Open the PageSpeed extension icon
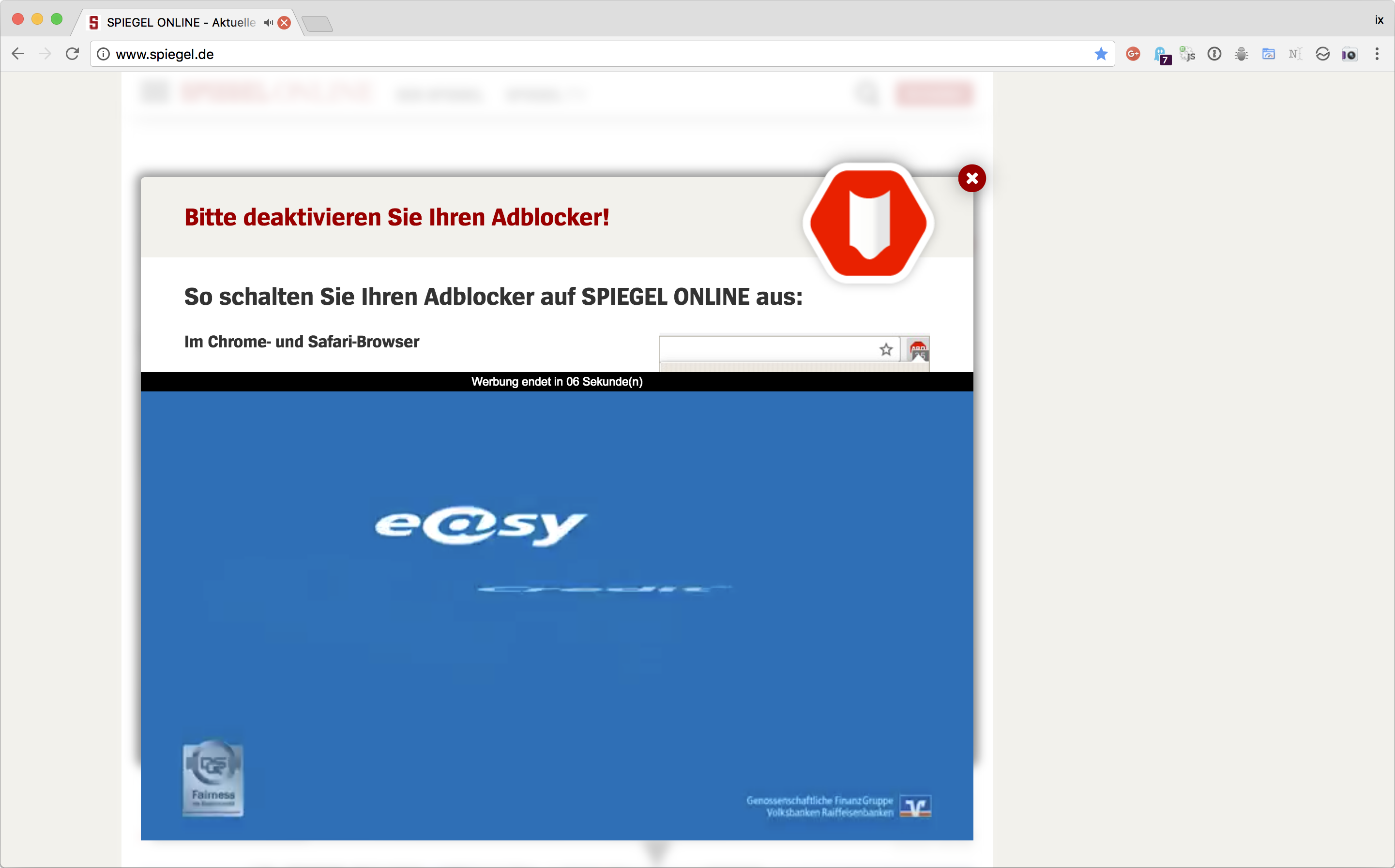The image size is (1395, 868). click(x=1269, y=54)
